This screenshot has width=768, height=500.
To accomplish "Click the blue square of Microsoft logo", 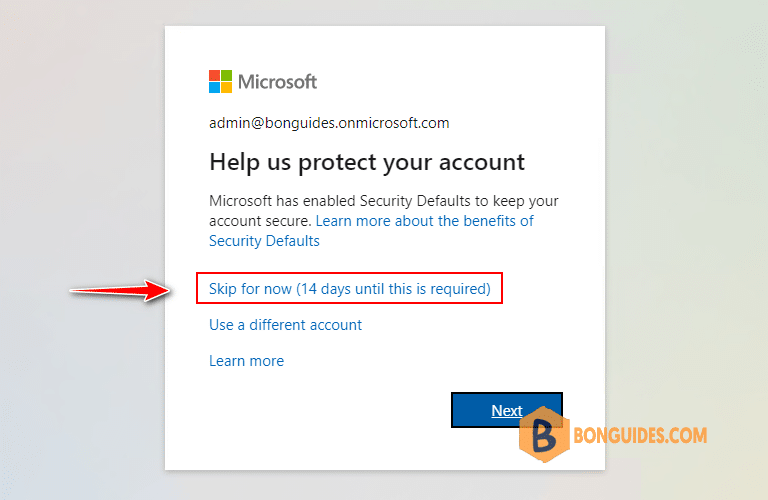I will (x=215, y=87).
